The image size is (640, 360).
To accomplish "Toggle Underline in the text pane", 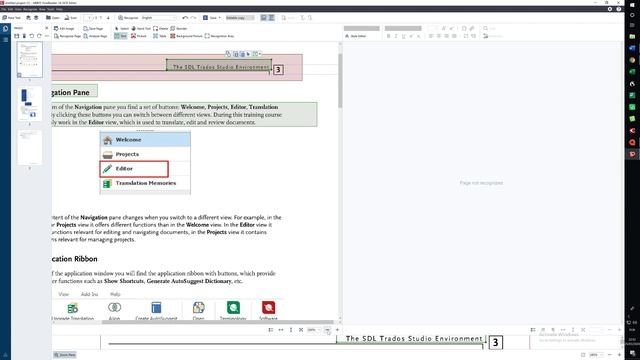I will (404, 36).
